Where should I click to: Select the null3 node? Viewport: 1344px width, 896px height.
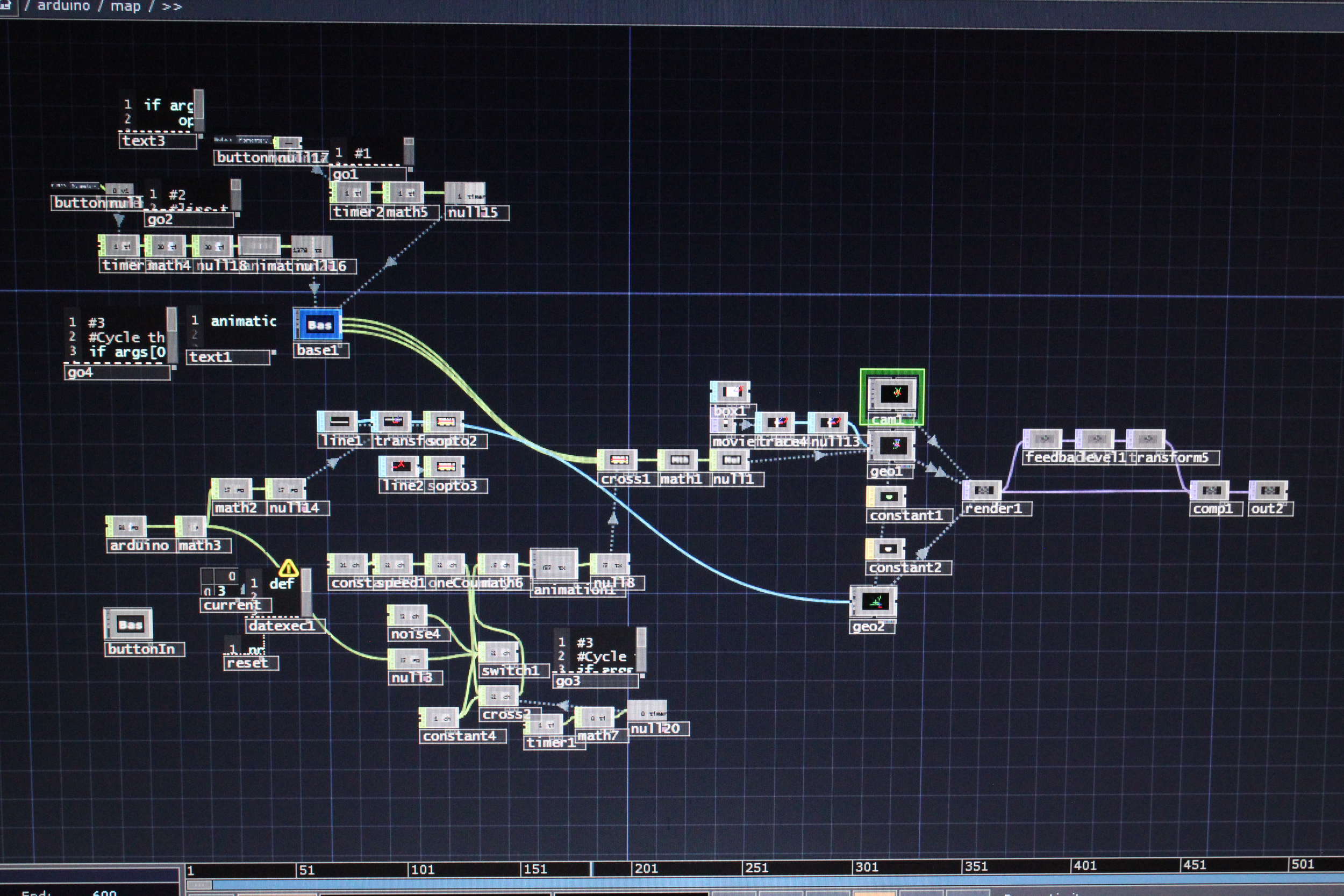point(408,660)
